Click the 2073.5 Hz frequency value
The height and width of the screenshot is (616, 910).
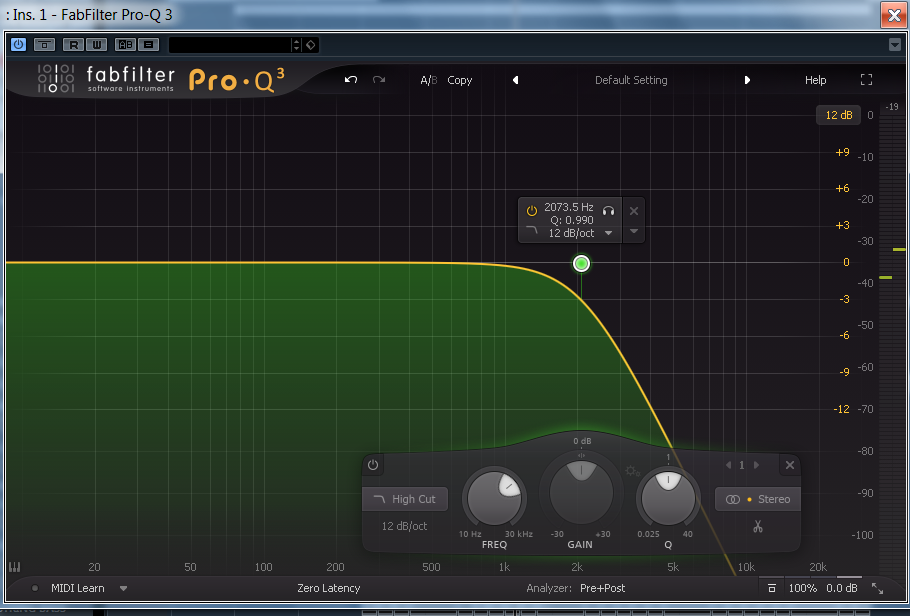pyautogui.click(x=569, y=207)
